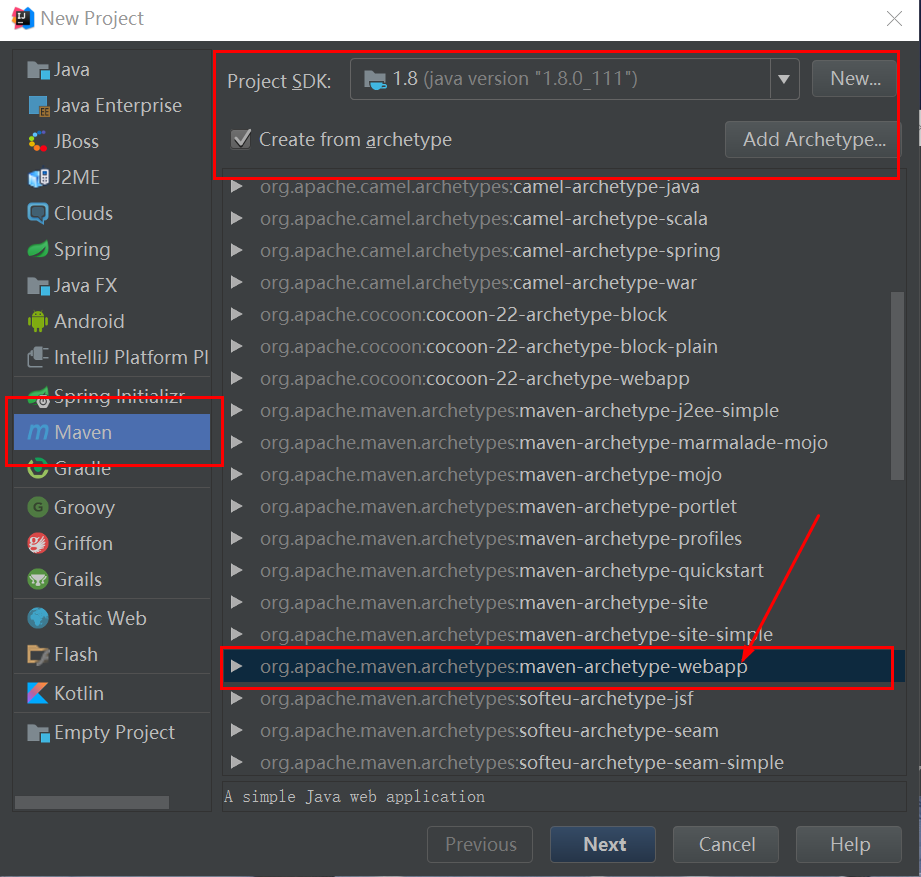Select the Spring project type label
Screen dimensions: 921x877
click(82, 250)
